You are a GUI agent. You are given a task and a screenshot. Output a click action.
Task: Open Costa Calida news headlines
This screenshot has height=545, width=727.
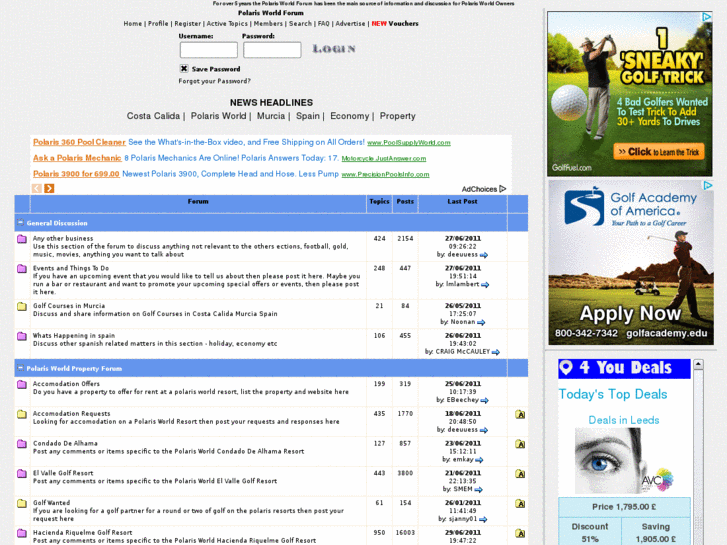tap(153, 116)
